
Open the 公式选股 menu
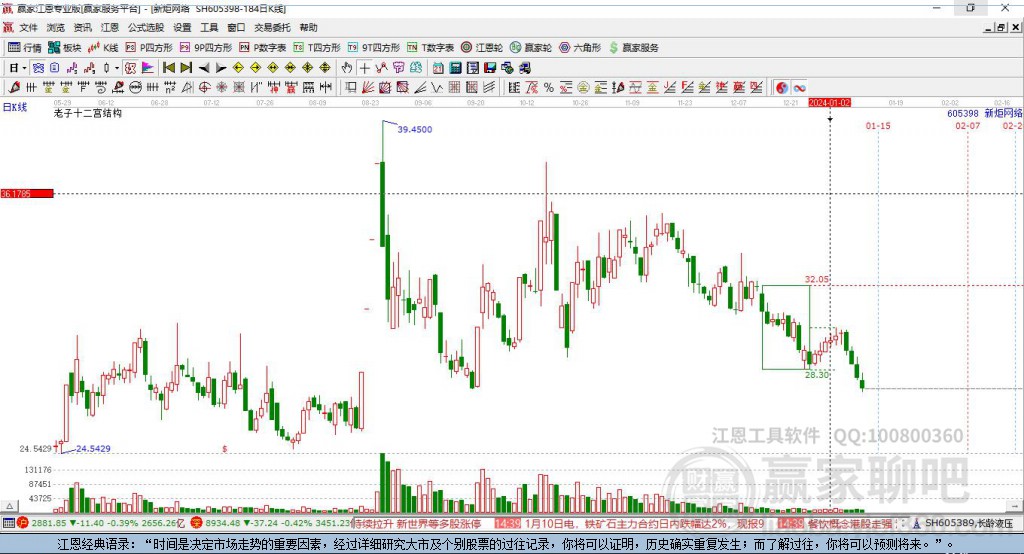(x=146, y=27)
